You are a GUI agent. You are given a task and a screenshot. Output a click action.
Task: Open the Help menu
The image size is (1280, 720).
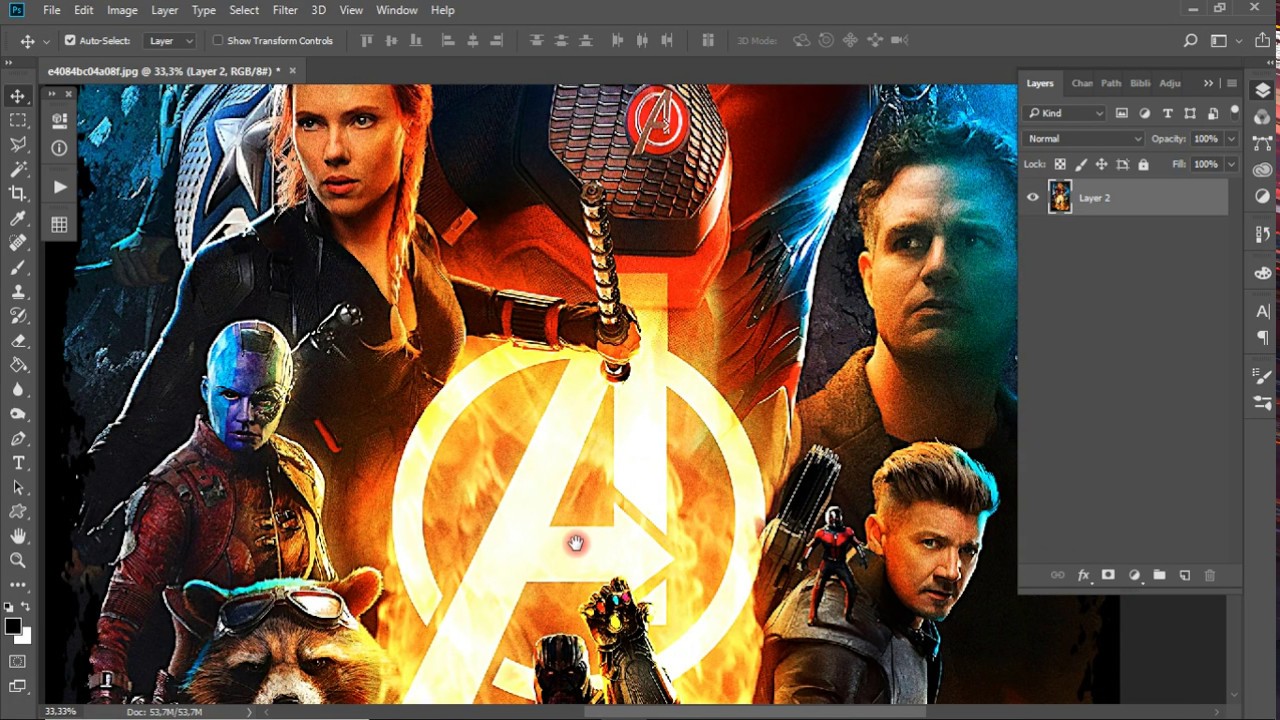tap(443, 10)
